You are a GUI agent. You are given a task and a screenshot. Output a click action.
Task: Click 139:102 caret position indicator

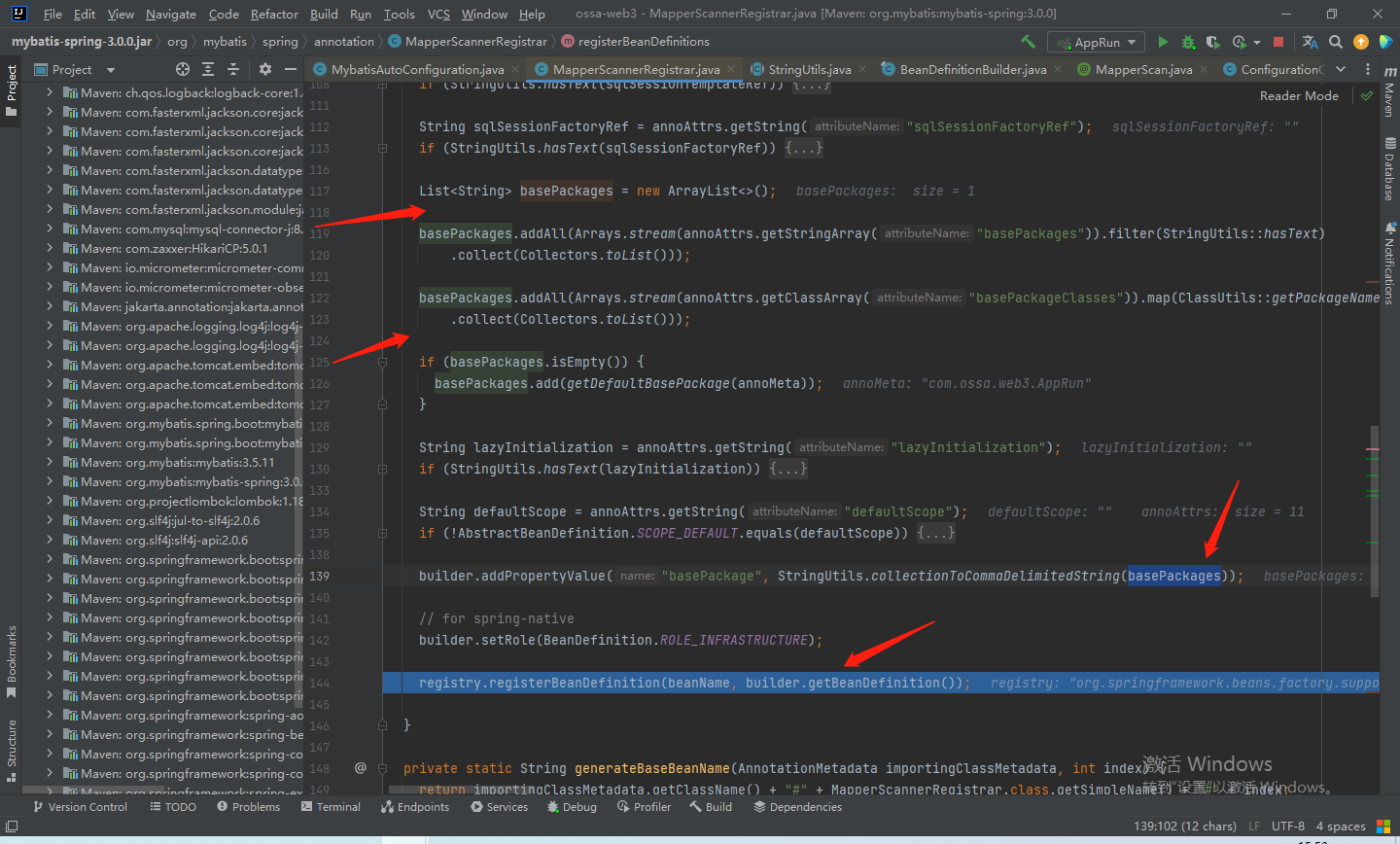(1184, 826)
